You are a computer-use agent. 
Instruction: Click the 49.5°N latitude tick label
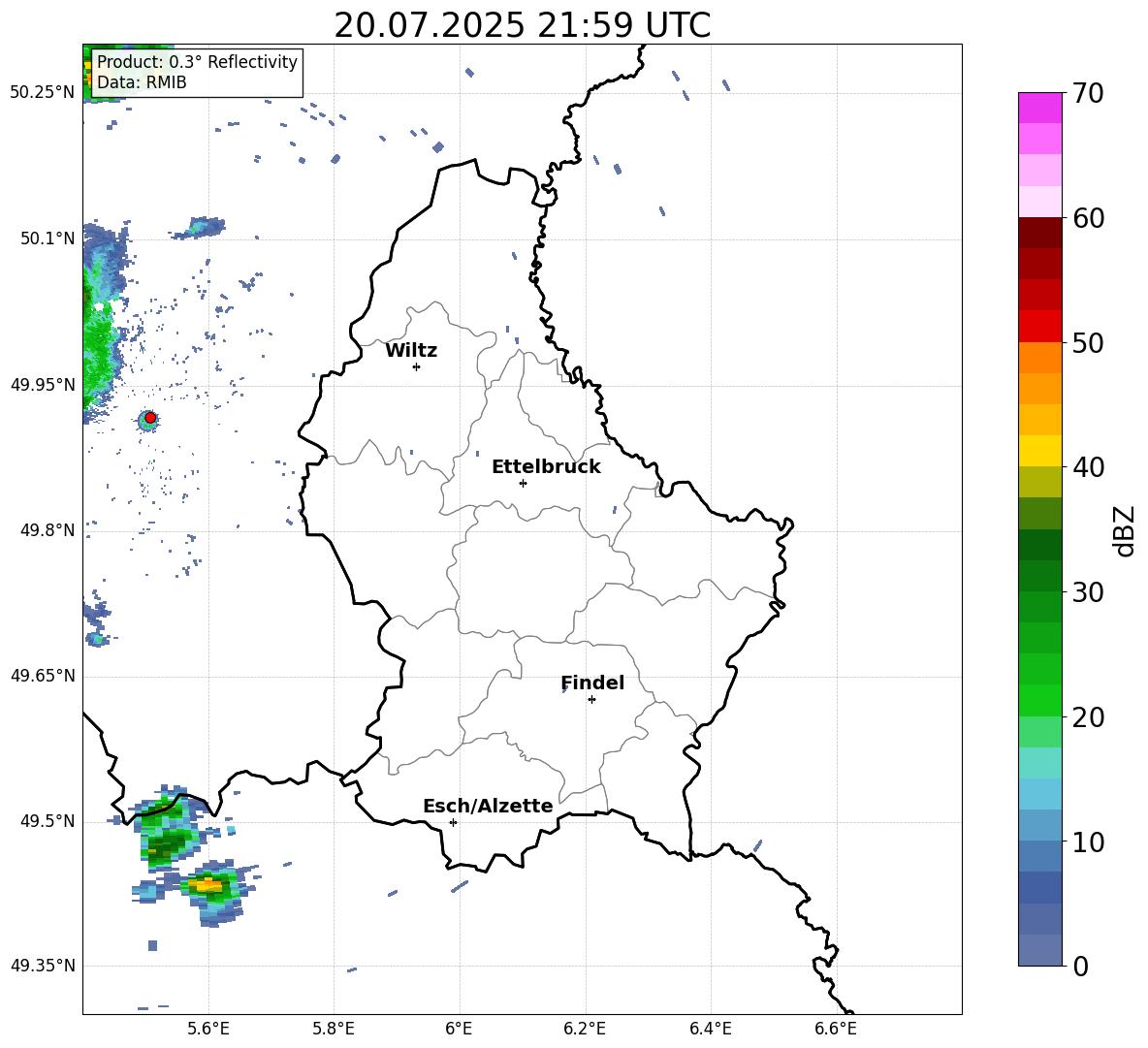[48, 821]
